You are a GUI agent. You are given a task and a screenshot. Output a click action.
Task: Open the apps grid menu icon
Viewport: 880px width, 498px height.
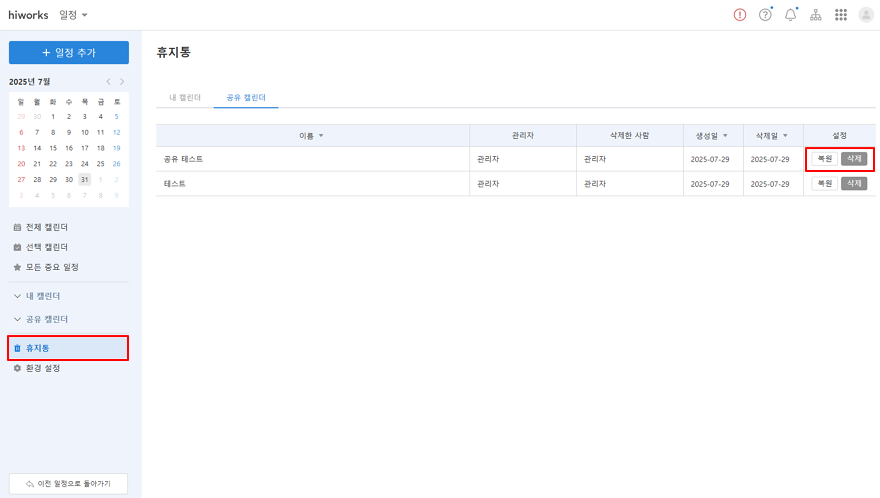[x=841, y=15]
